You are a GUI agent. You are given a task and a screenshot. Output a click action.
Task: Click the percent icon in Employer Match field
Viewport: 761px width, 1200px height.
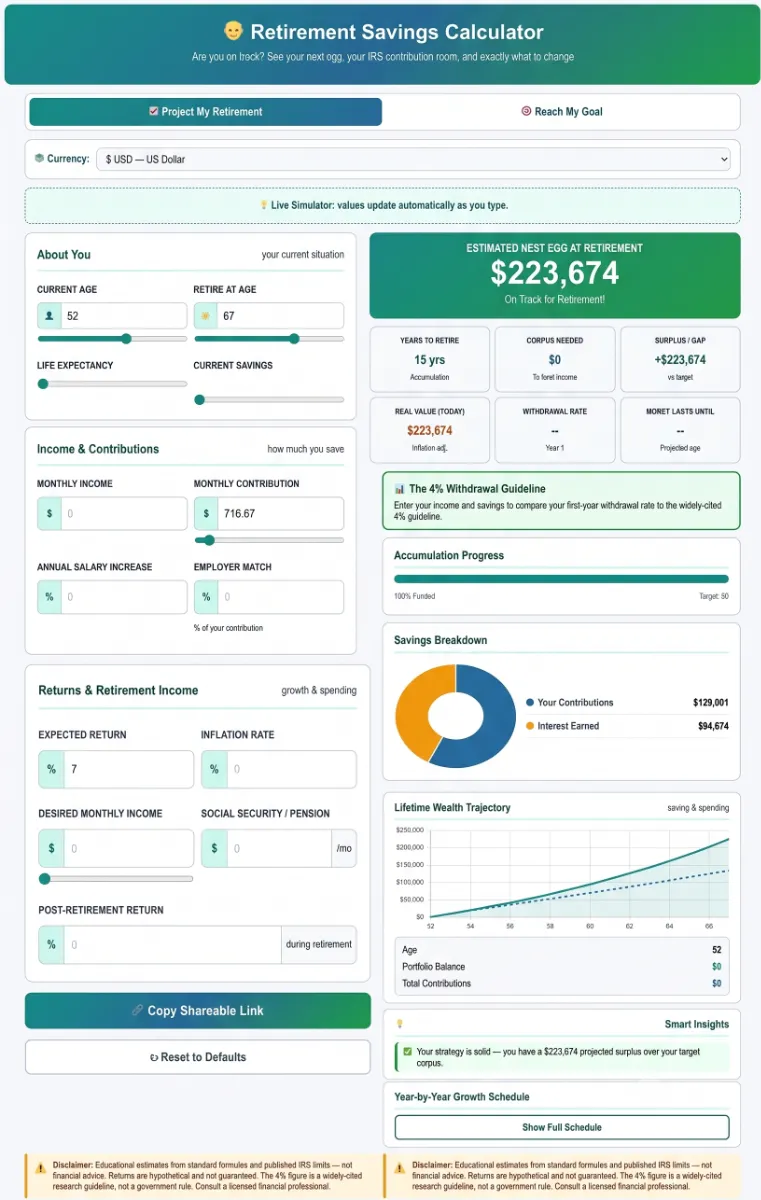(x=206, y=597)
